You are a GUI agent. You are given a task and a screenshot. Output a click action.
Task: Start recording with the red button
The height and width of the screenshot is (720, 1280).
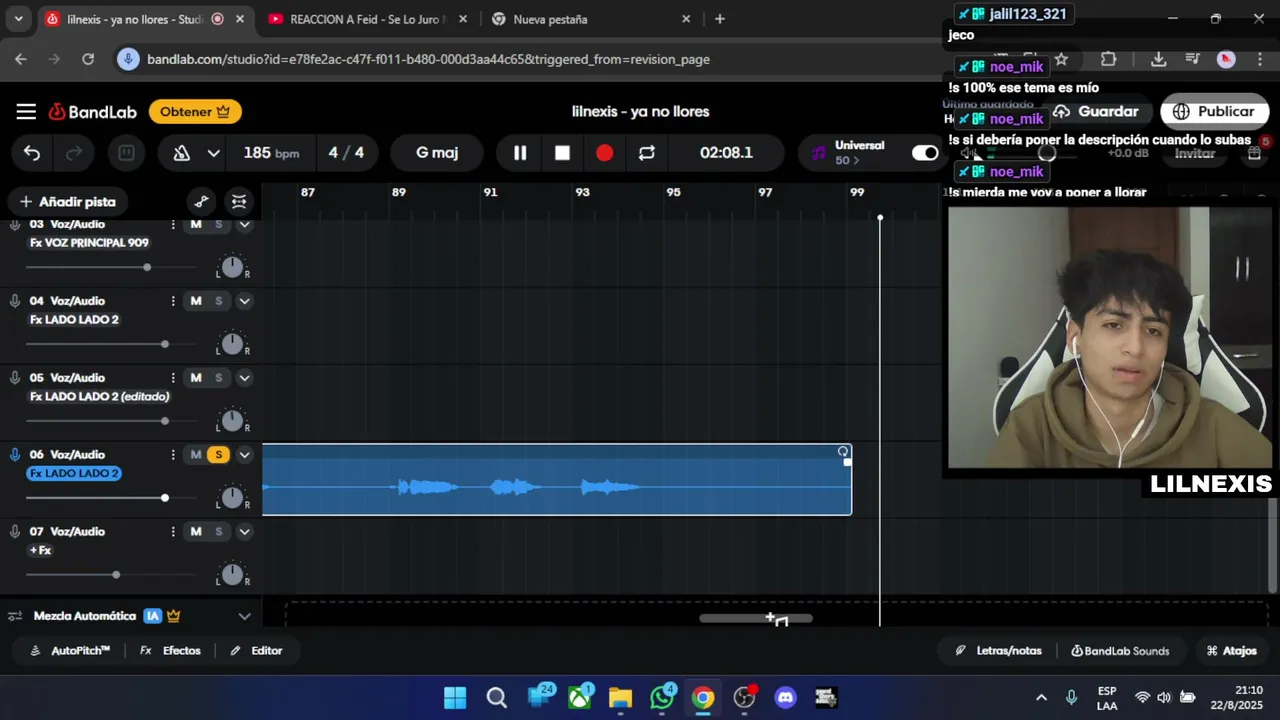[x=604, y=153]
